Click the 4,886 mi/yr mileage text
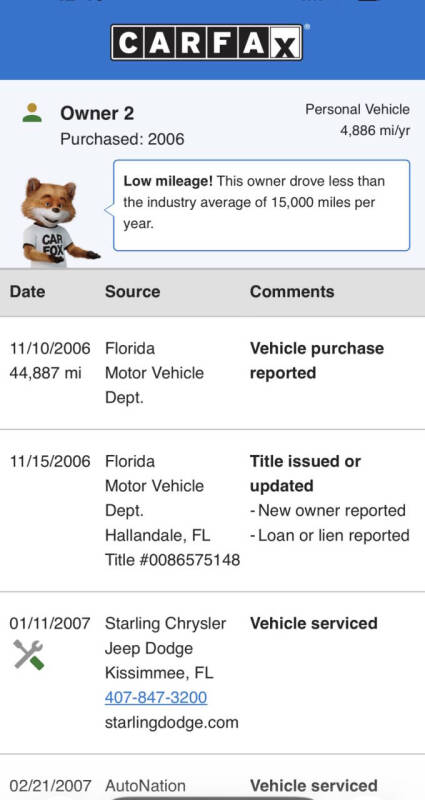The height and width of the screenshot is (800, 425). tap(375, 131)
